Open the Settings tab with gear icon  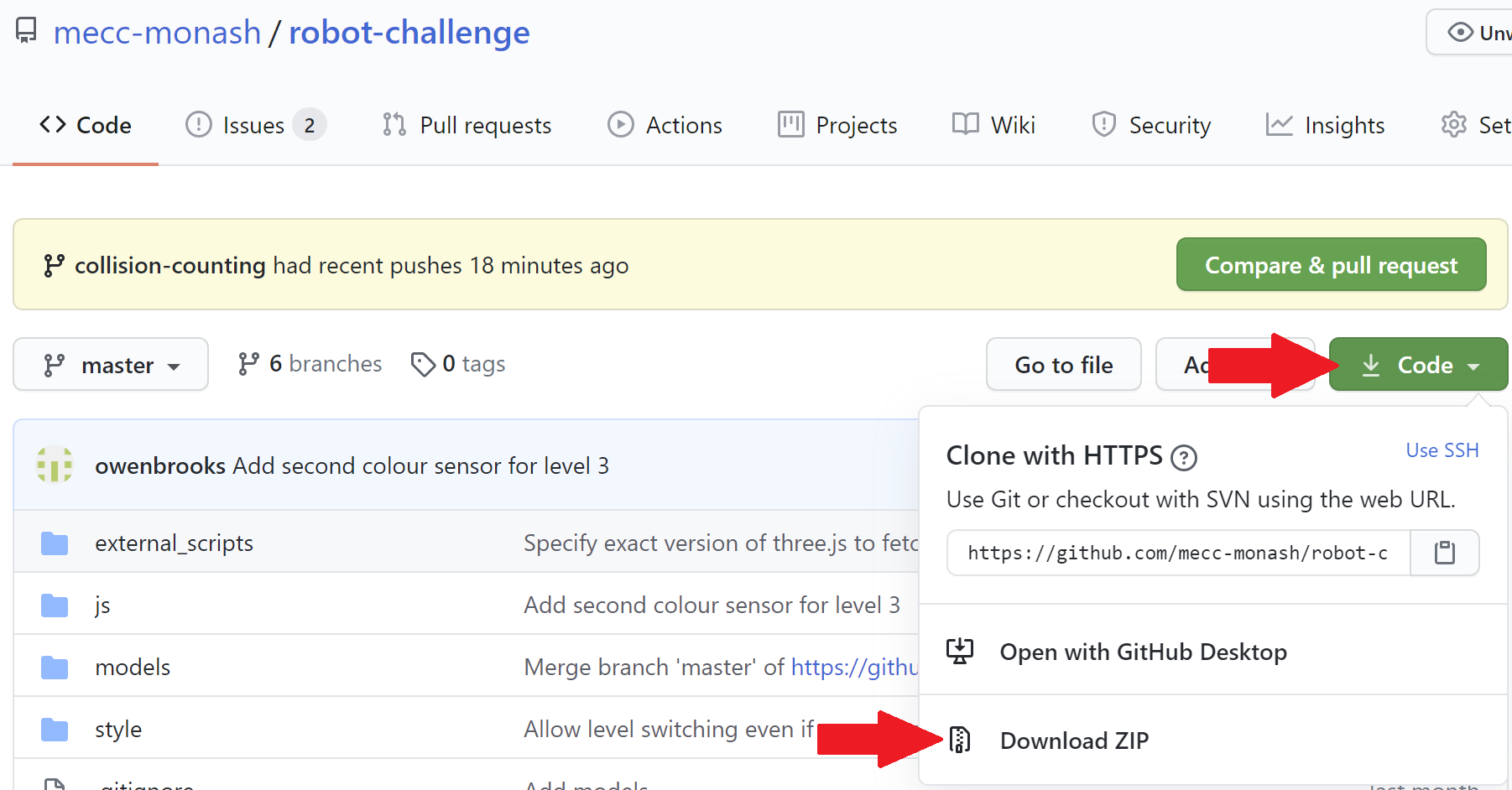[1476, 125]
